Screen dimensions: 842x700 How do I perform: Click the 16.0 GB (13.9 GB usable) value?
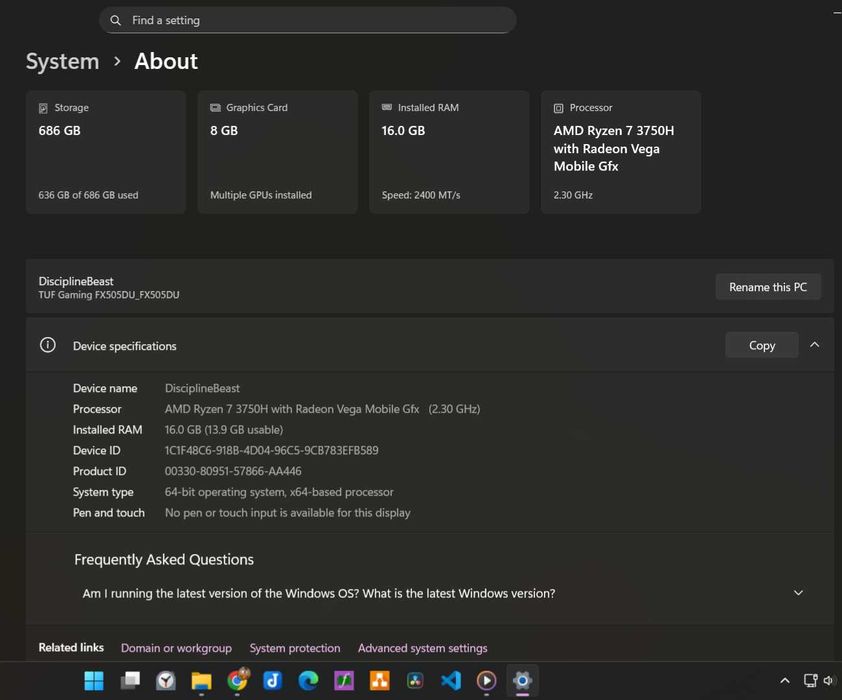(x=224, y=429)
